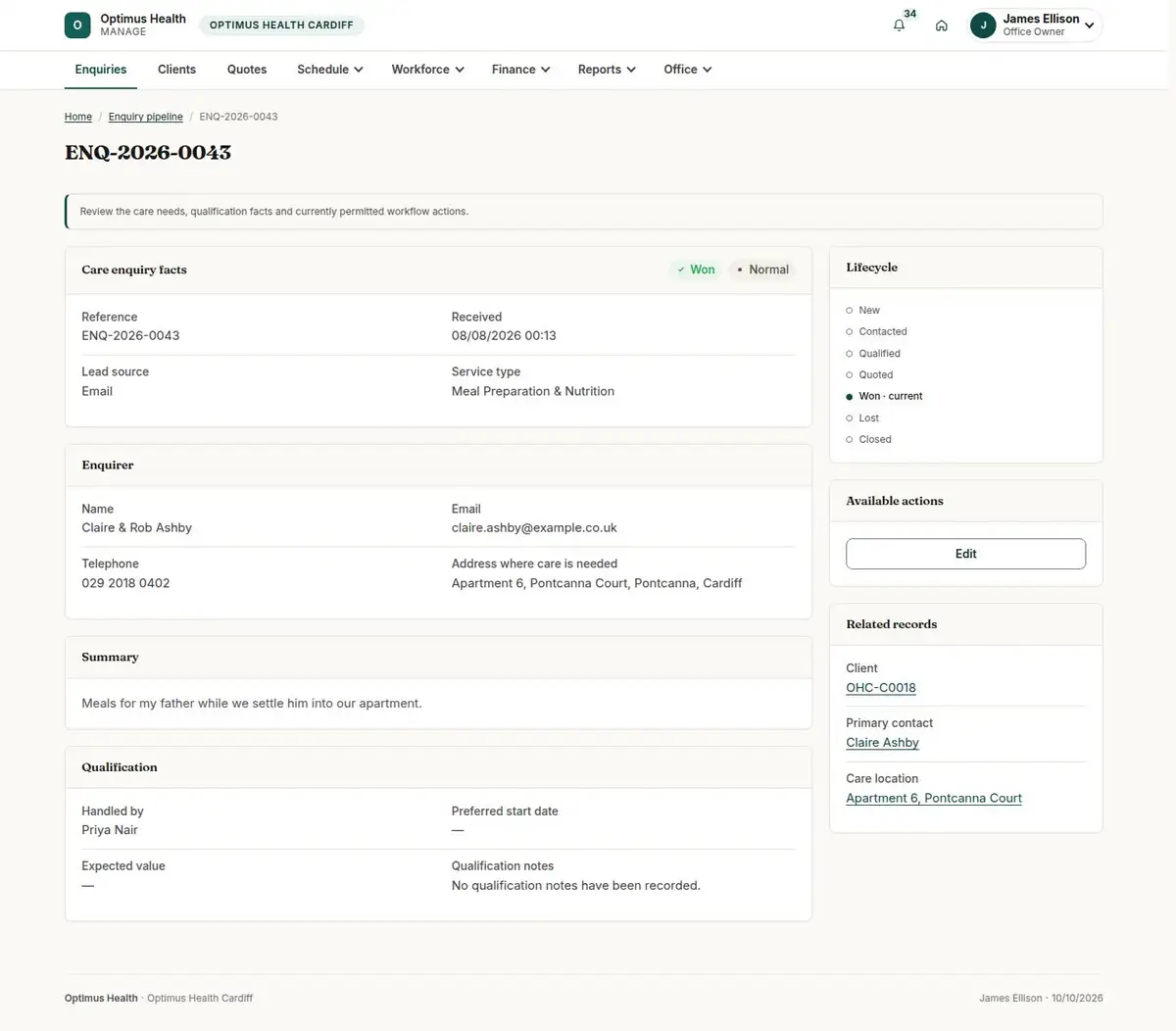Click the Normal priority badge
This screenshot has width=1176, height=1031.
pyautogui.click(x=762, y=270)
